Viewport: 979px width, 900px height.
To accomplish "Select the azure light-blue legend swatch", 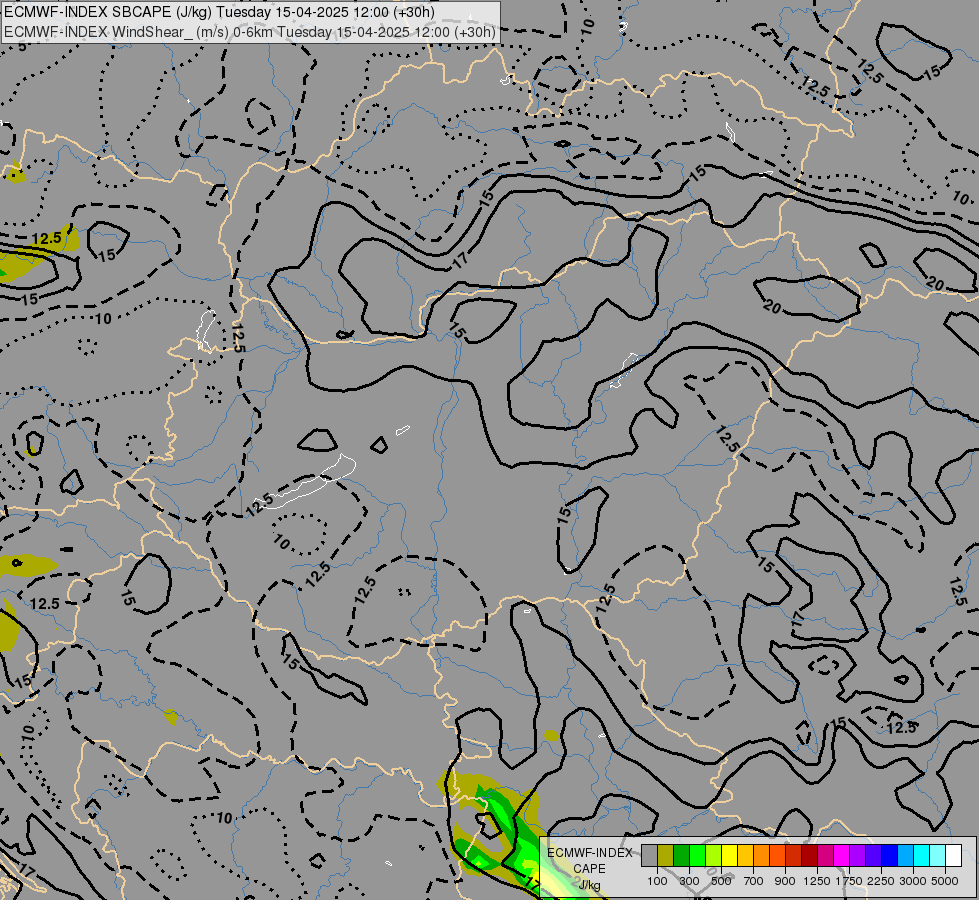I will tap(905, 855).
